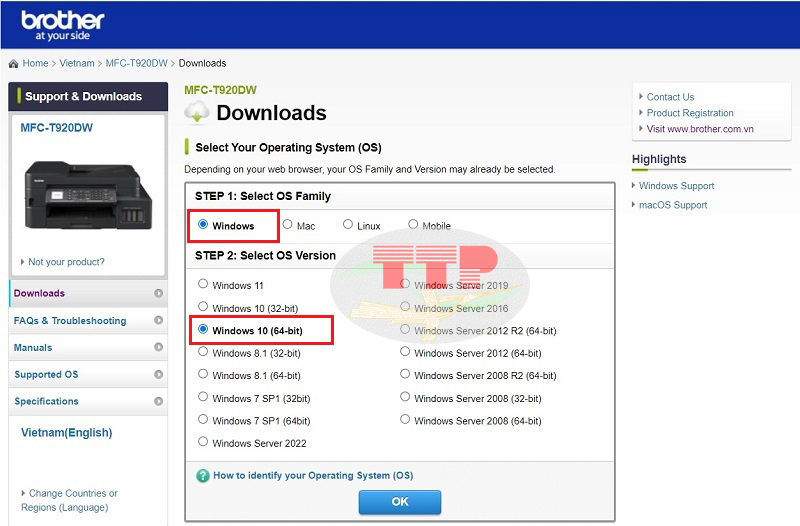Select the Mobile OS family radio
Image resolution: width=800 pixels, height=526 pixels.
pyautogui.click(x=413, y=224)
